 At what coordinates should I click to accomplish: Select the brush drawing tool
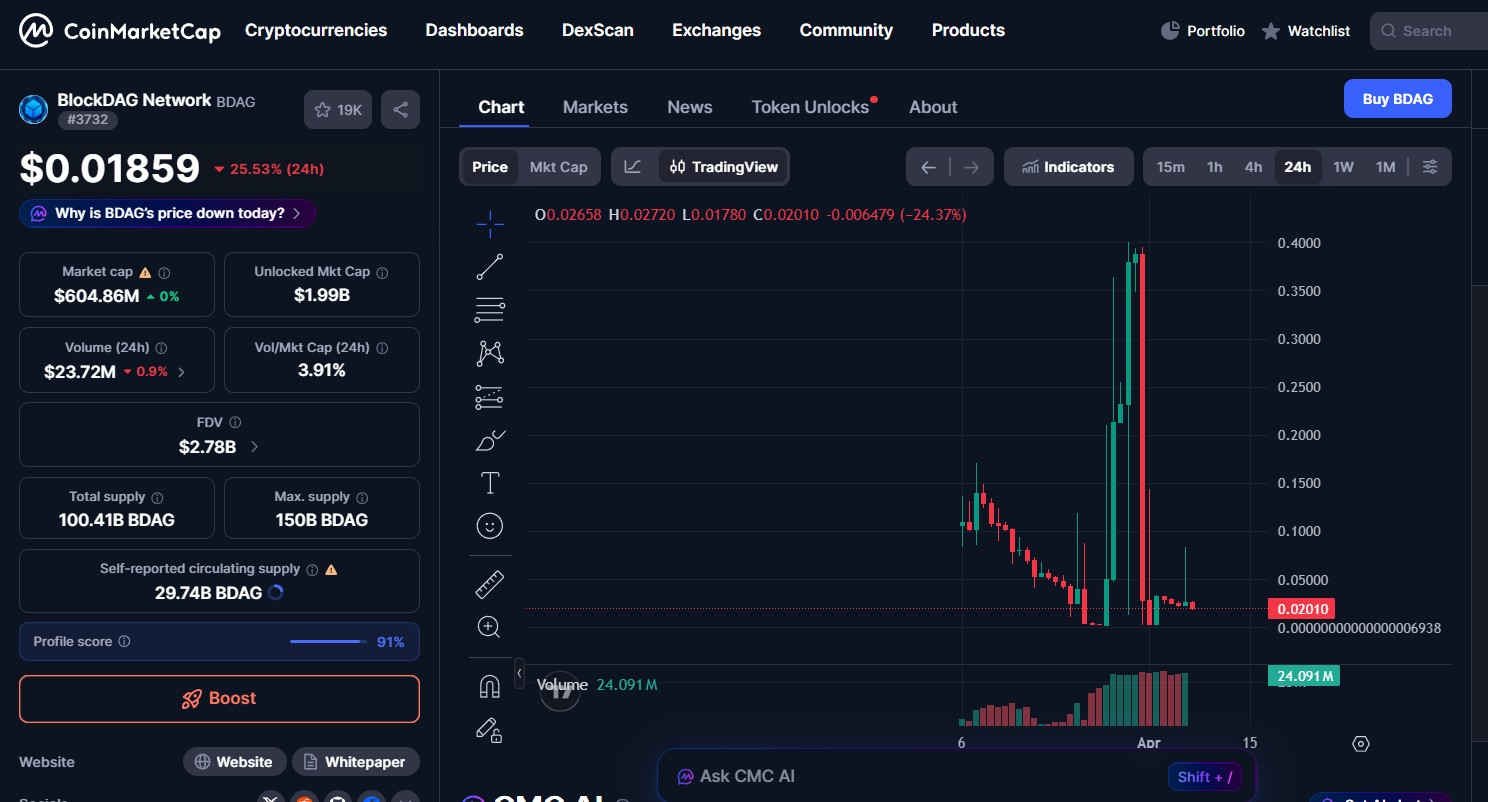pyautogui.click(x=490, y=440)
